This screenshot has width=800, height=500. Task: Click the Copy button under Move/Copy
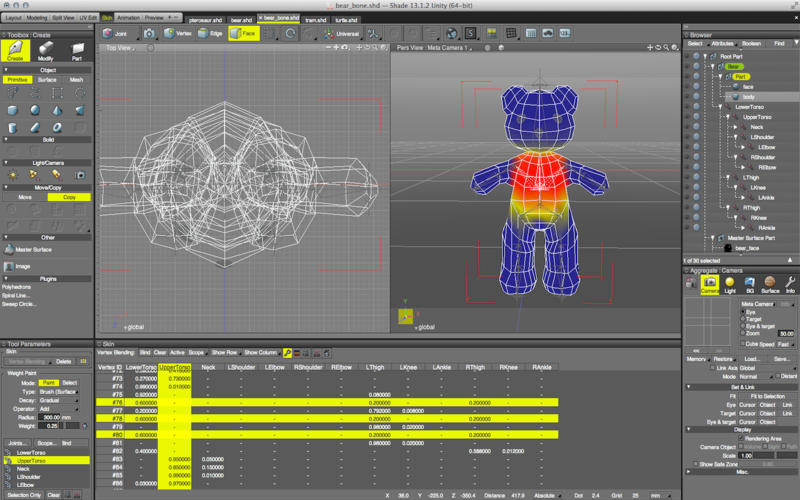pyautogui.click(x=69, y=197)
